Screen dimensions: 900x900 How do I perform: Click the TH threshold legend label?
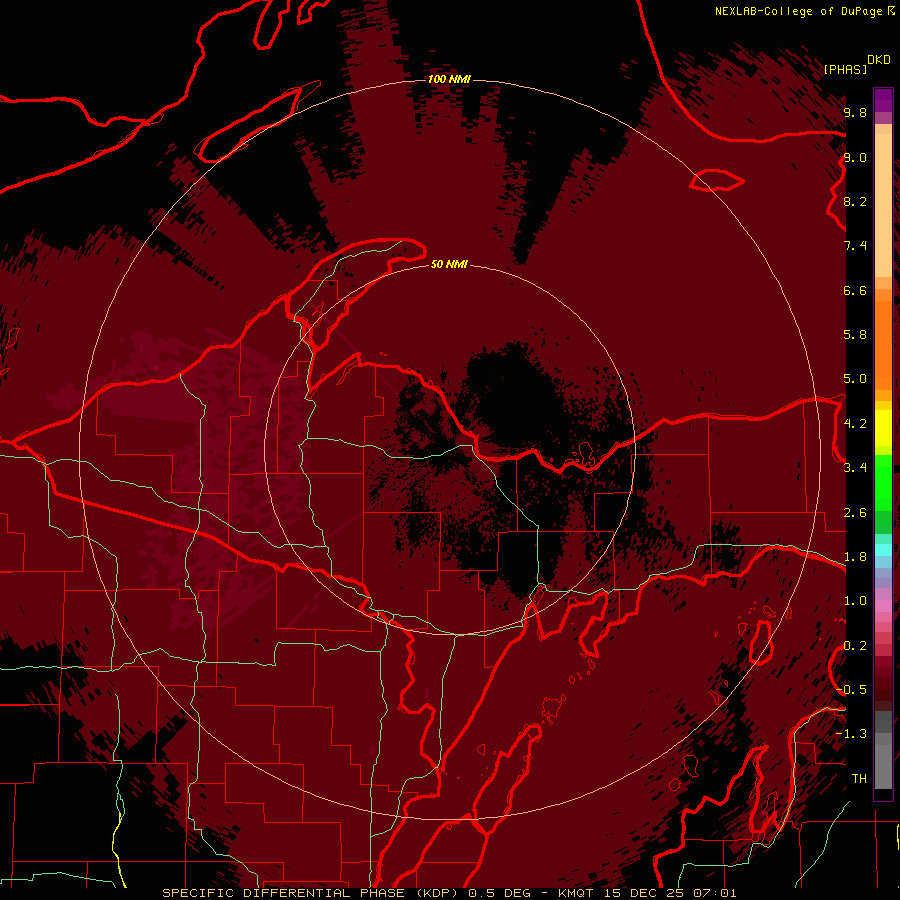coord(859,779)
